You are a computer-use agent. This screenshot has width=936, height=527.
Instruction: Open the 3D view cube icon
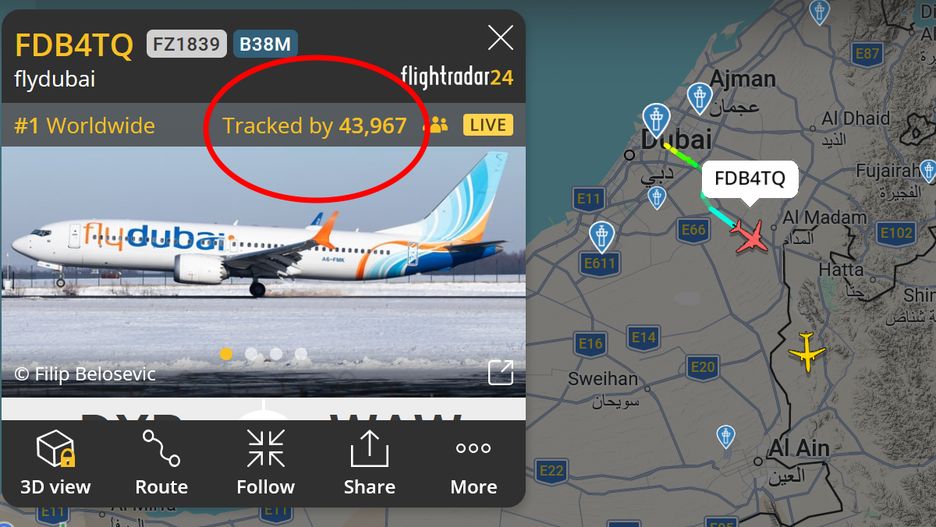coord(55,449)
